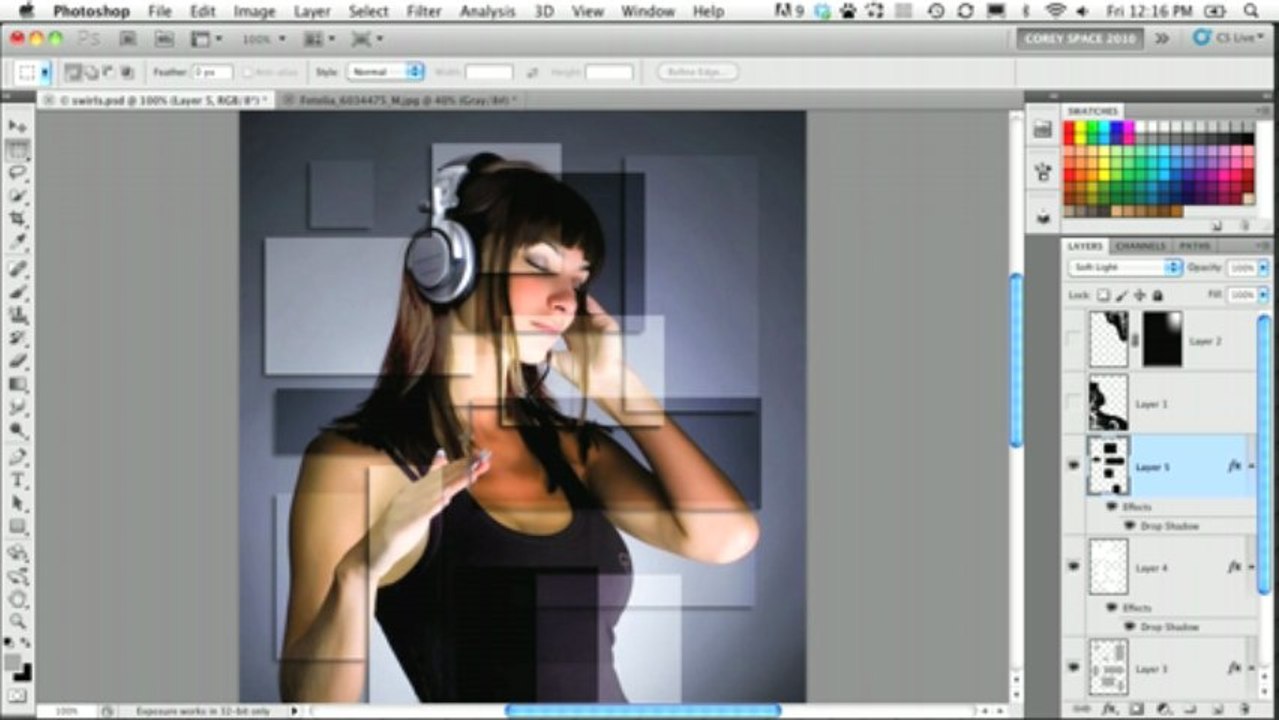
Task: Collapse Layer 4 effects list arrow
Action: point(1252,567)
